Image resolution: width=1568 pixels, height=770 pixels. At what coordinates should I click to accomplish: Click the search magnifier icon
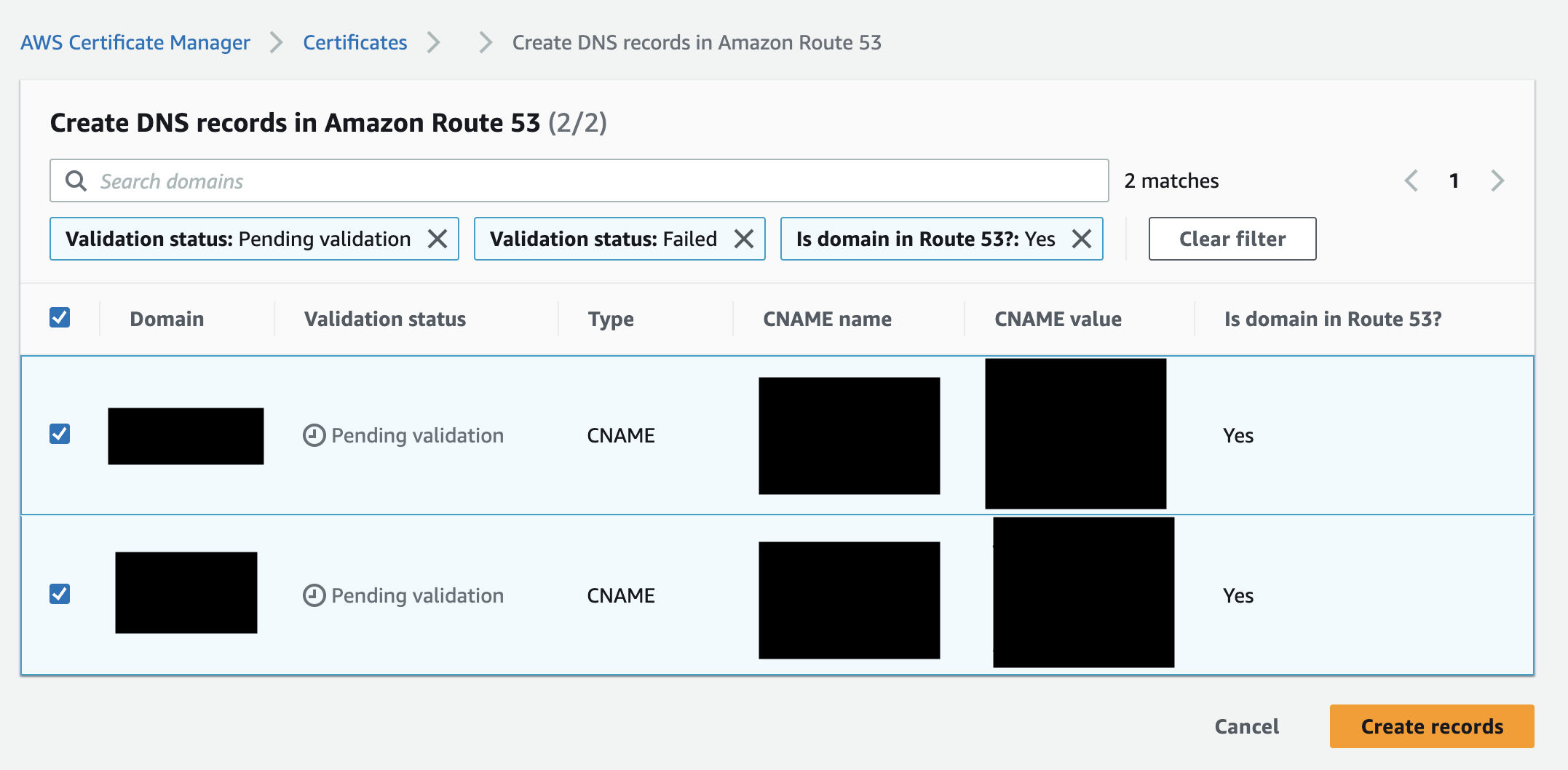pos(76,180)
